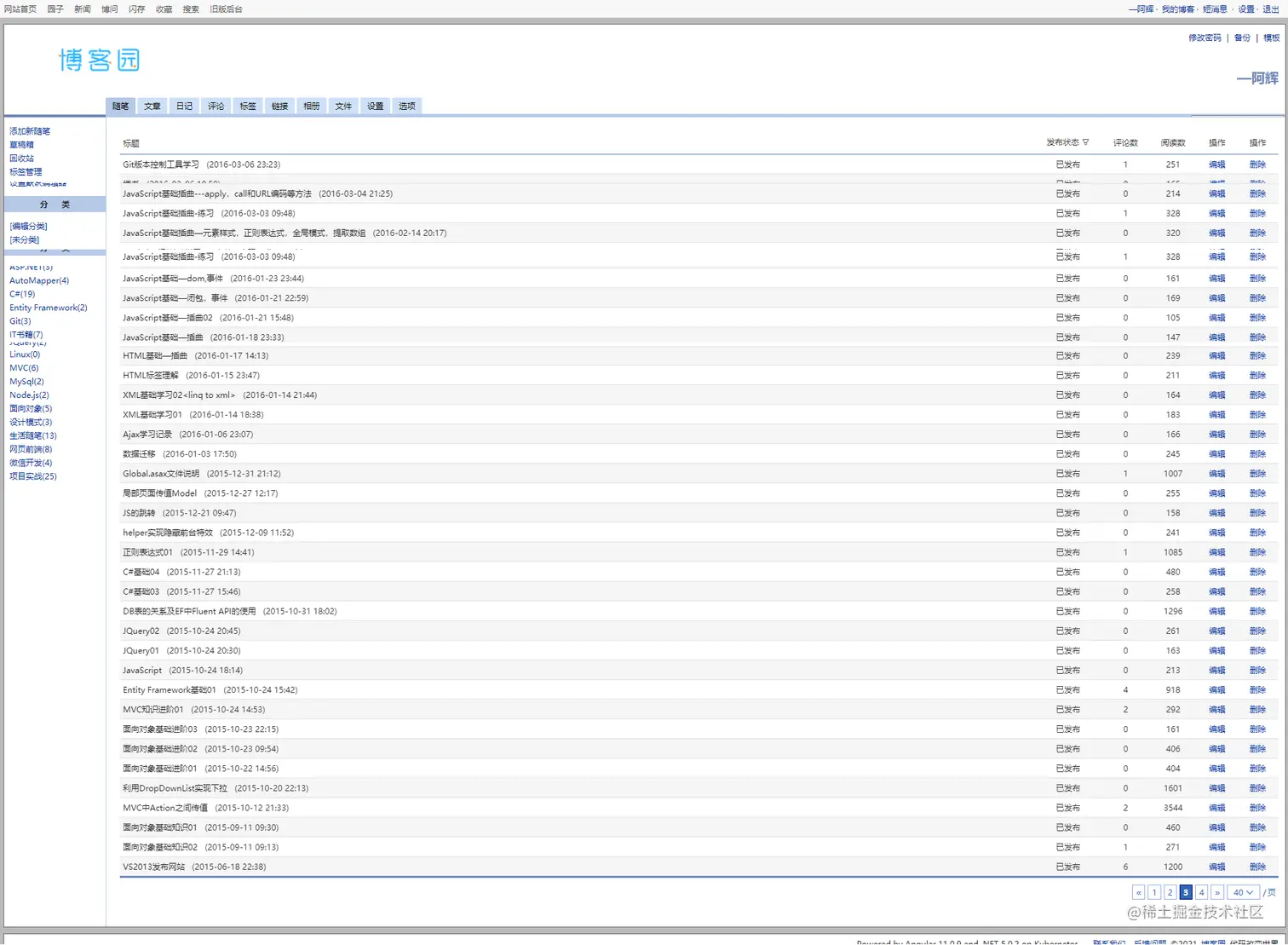Viewport: 1288px width, 945px height.
Task: Open post Entity Framework基础01 title
Action: click(170, 690)
